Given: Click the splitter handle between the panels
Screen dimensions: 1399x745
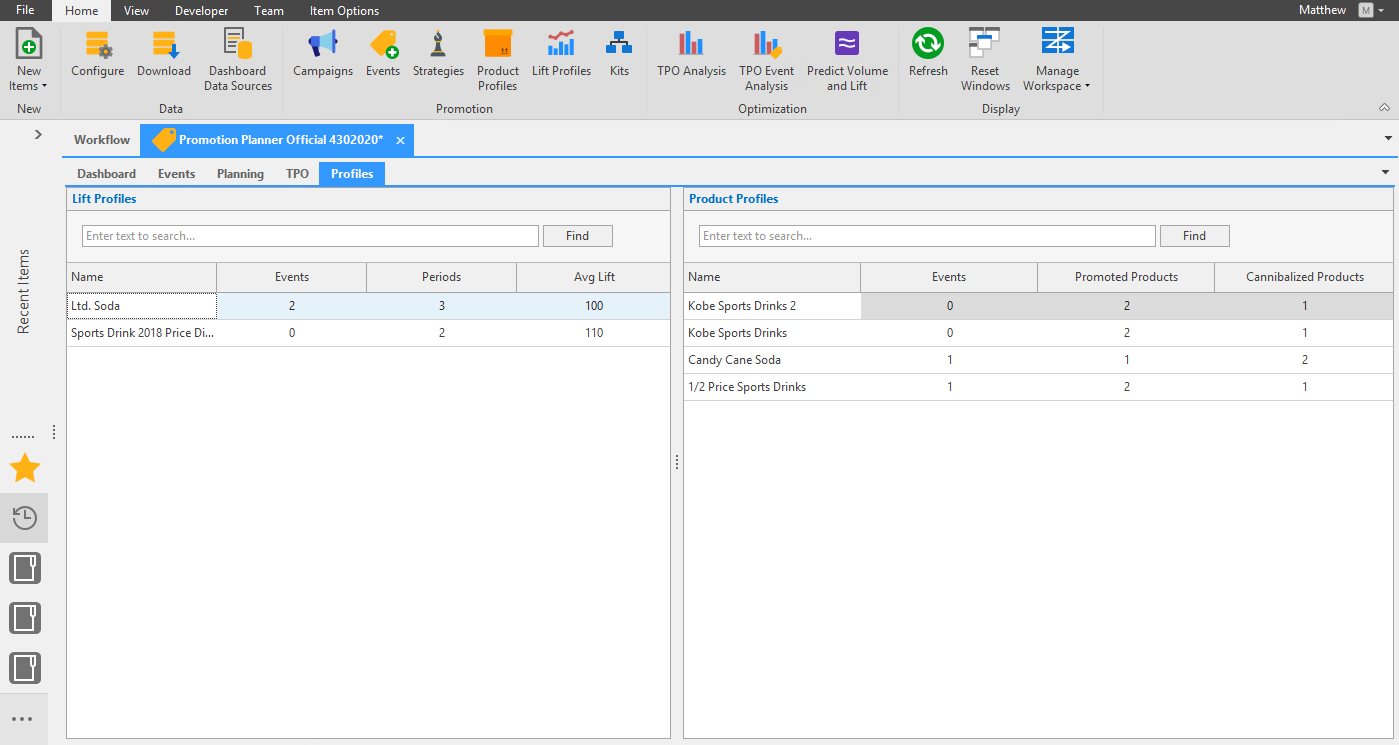Looking at the screenshot, I should (x=677, y=462).
